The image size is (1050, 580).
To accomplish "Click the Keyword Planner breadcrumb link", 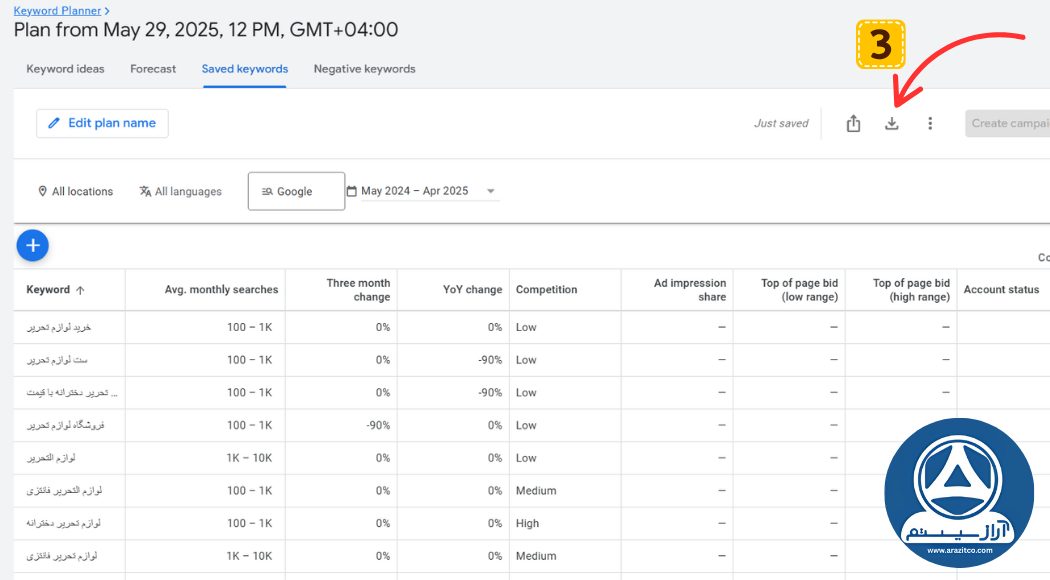I will tap(56, 10).
